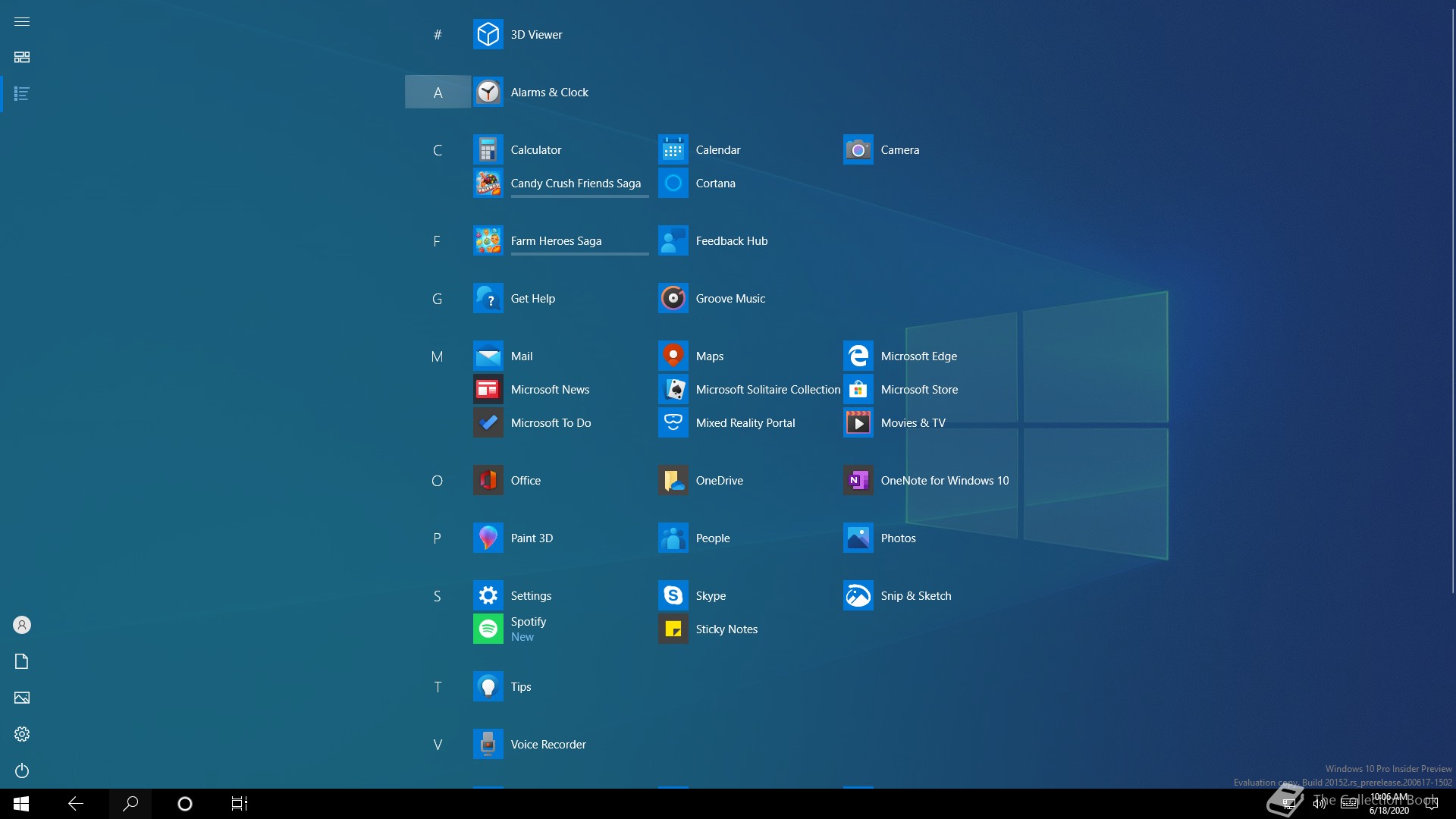Screen dimensions: 1456x819
Task: Open the Power options button
Action: 22,770
